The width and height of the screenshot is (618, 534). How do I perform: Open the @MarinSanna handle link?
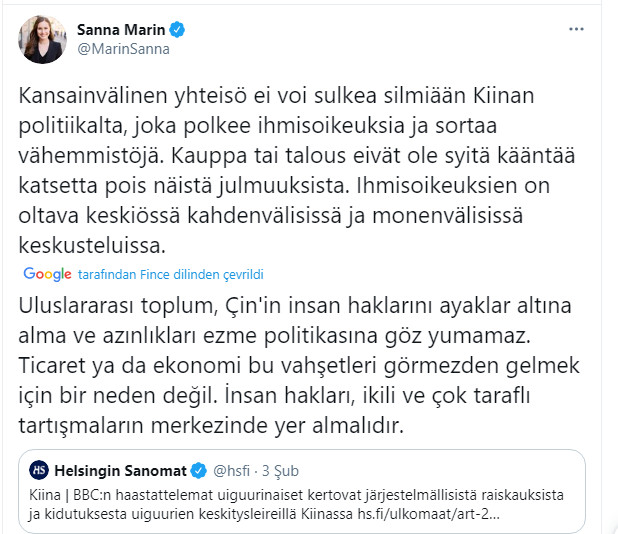(123, 48)
